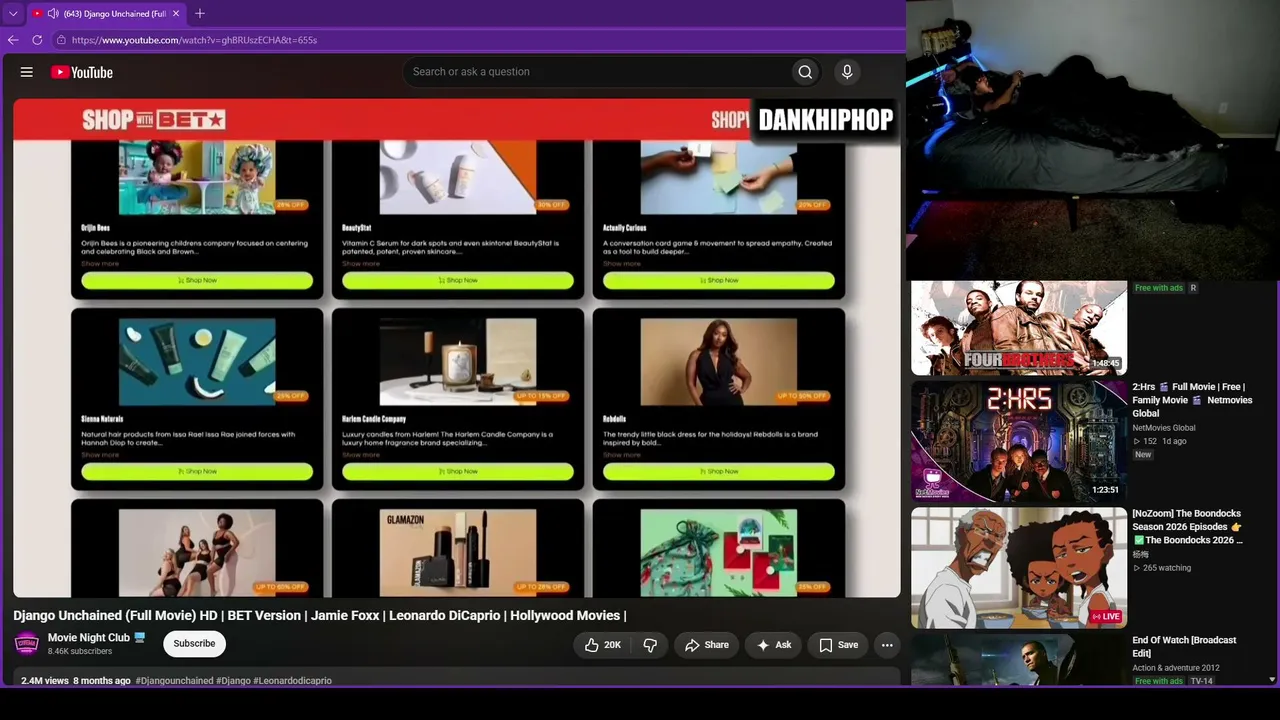Share the Django Unchained video
This screenshot has height=720, width=1280.
[x=706, y=645]
